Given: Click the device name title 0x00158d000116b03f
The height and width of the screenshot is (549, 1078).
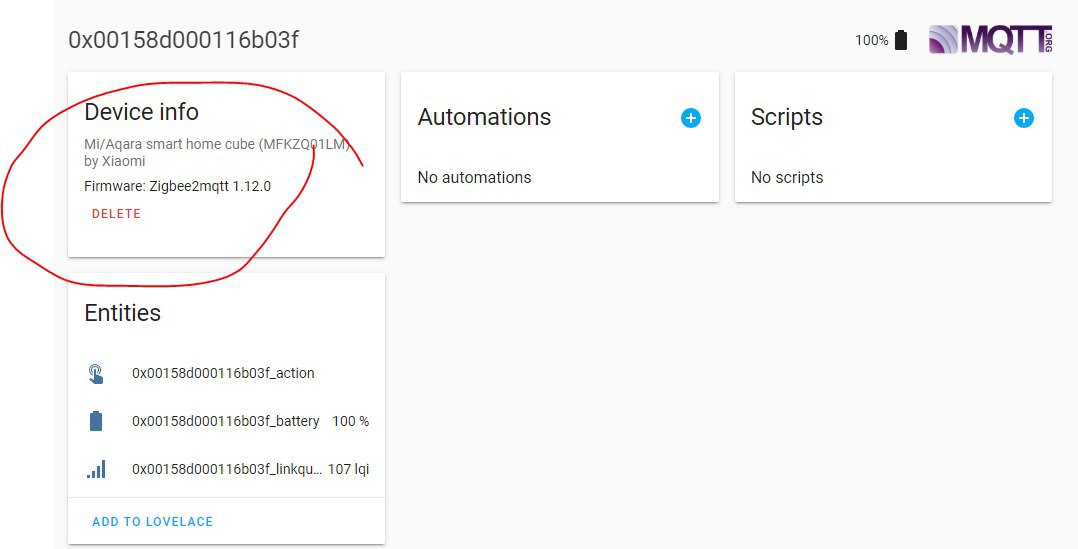Looking at the screenshot, I should (183, 40).
